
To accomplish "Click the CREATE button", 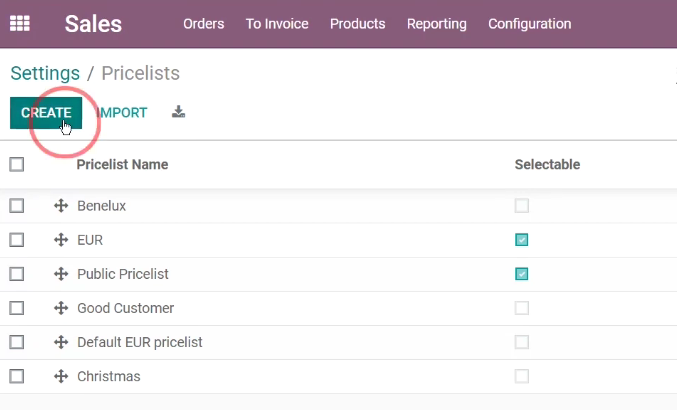I will tap(46, 113).
